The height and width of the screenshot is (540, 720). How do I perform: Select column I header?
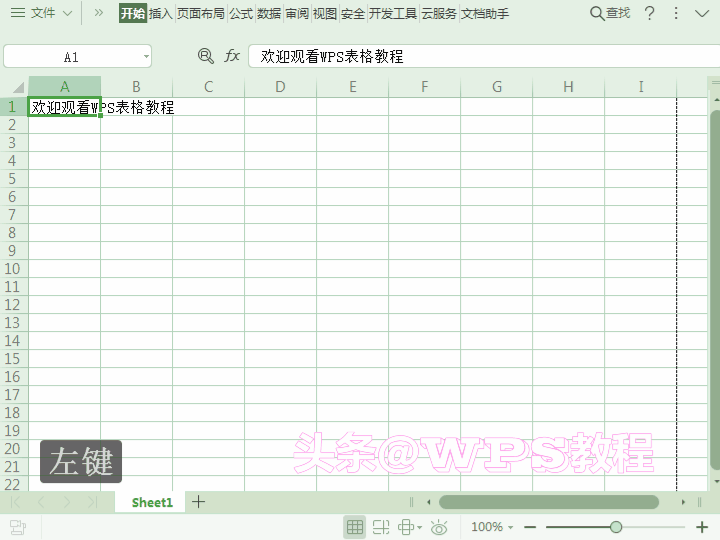pyautogui.click(x=641, y=86)
